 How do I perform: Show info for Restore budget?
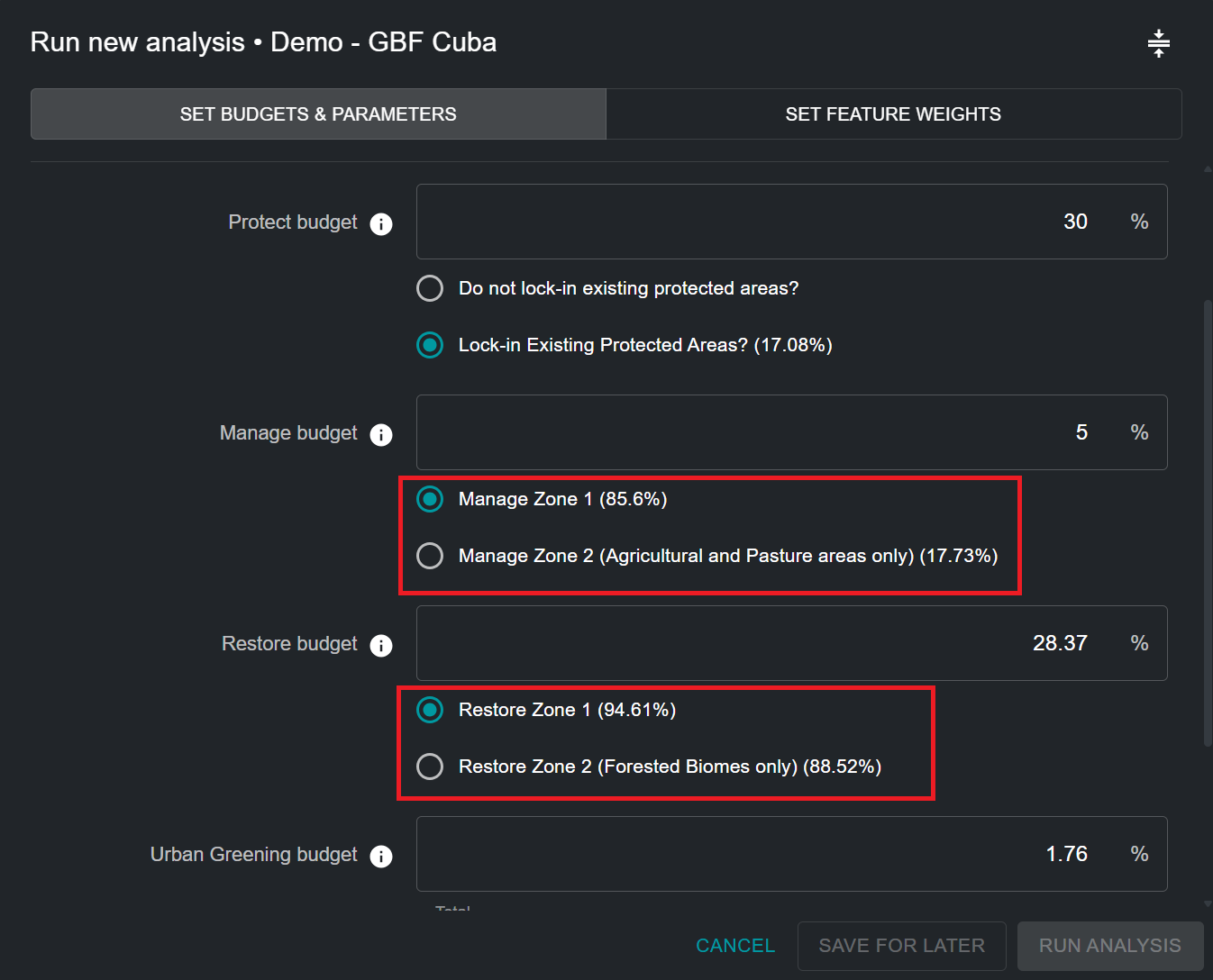pos(381,646)
